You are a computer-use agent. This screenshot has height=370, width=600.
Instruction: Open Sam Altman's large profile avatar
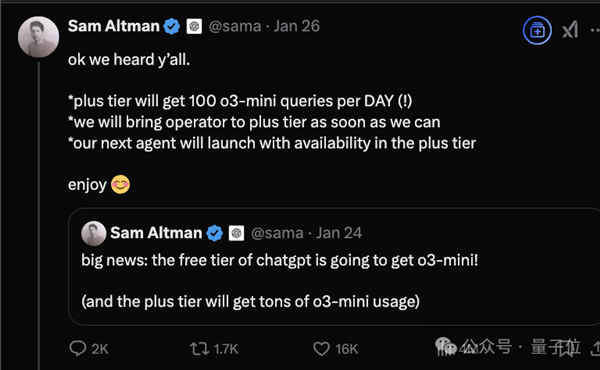[38, 37]
